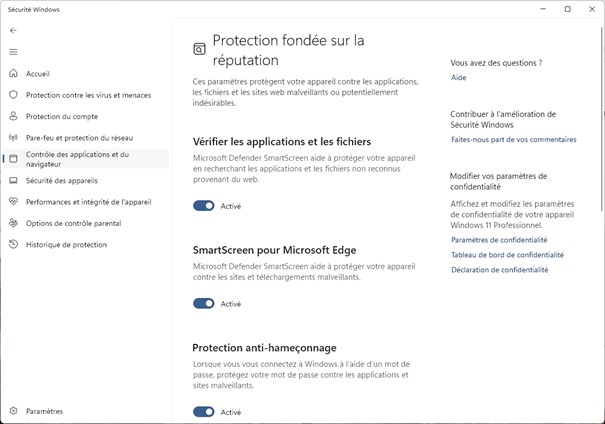Click the firewall network signal icon
This screenshot has height=424, width=605.
click(13, 138)
